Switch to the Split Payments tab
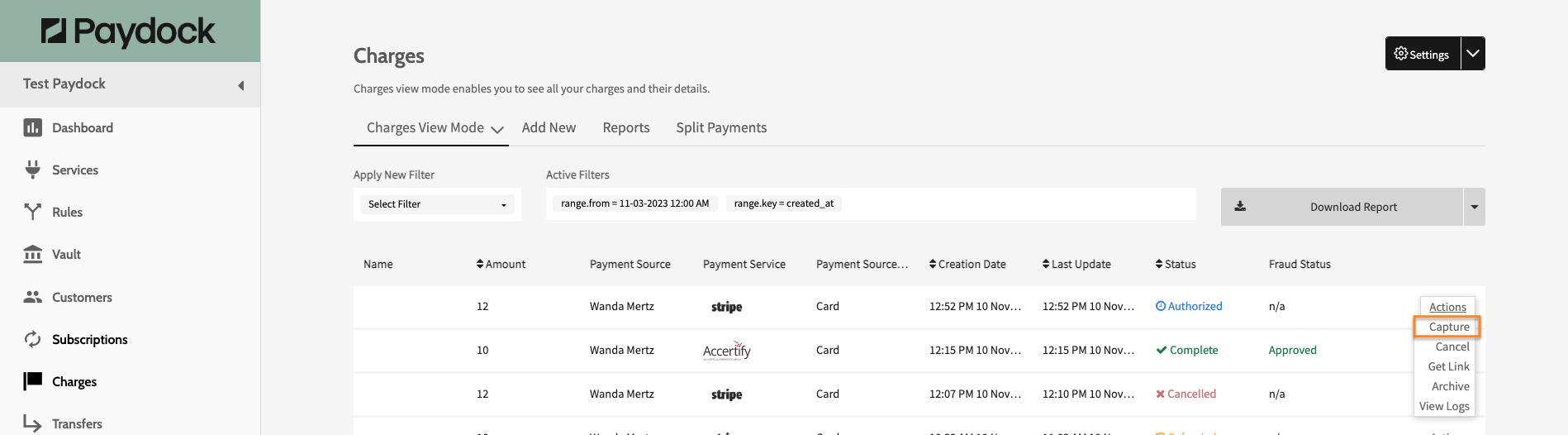 coord(721,128)
